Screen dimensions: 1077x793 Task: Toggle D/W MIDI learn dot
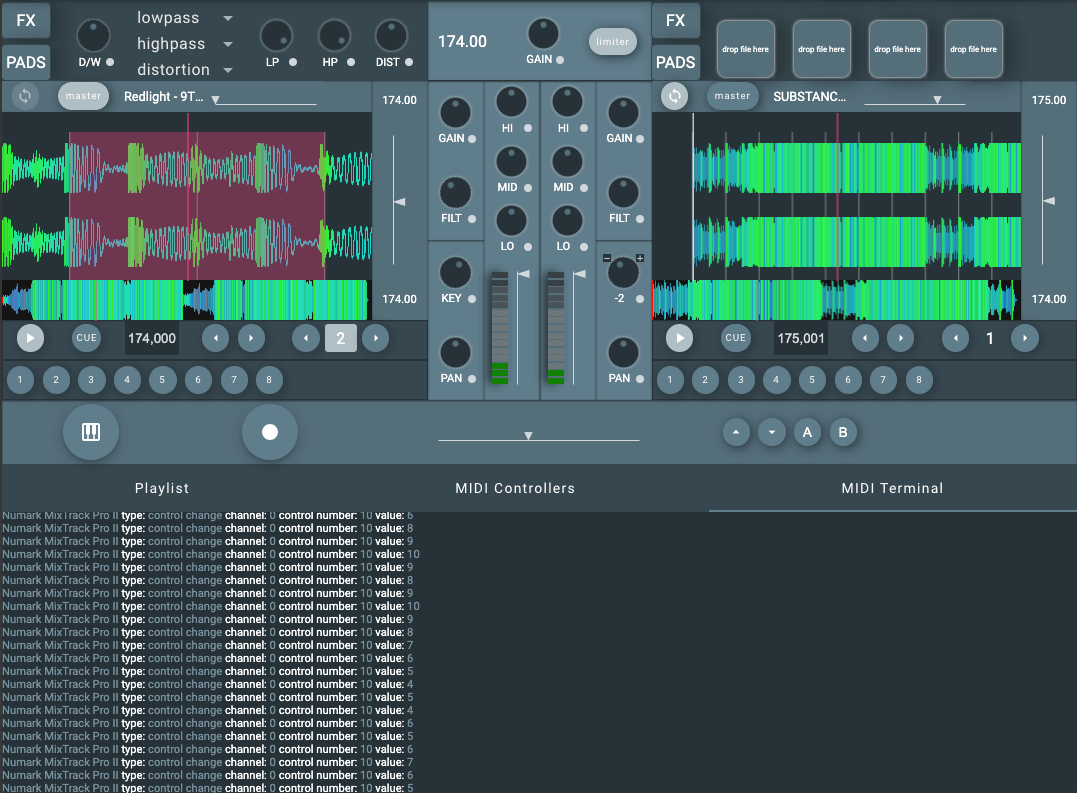tap(110, 62)
